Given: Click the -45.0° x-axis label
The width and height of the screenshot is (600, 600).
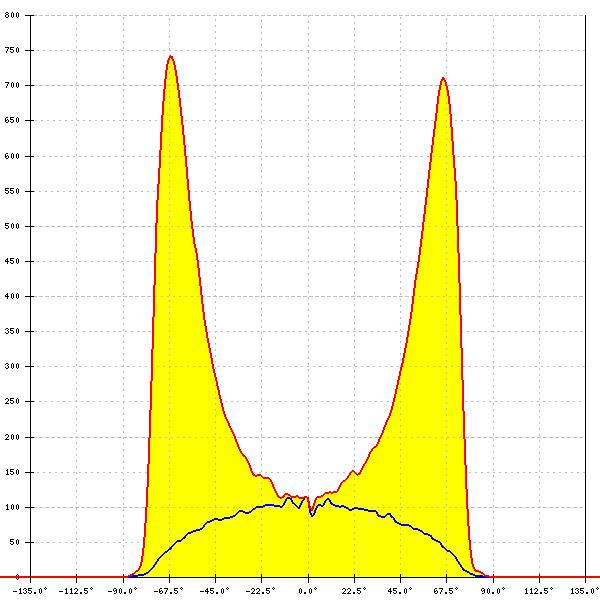Looking at the screenshot, I should (x=215, y=591).
